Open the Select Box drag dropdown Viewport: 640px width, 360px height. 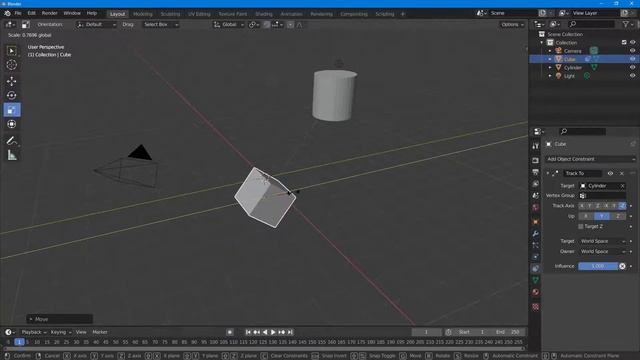161,24
